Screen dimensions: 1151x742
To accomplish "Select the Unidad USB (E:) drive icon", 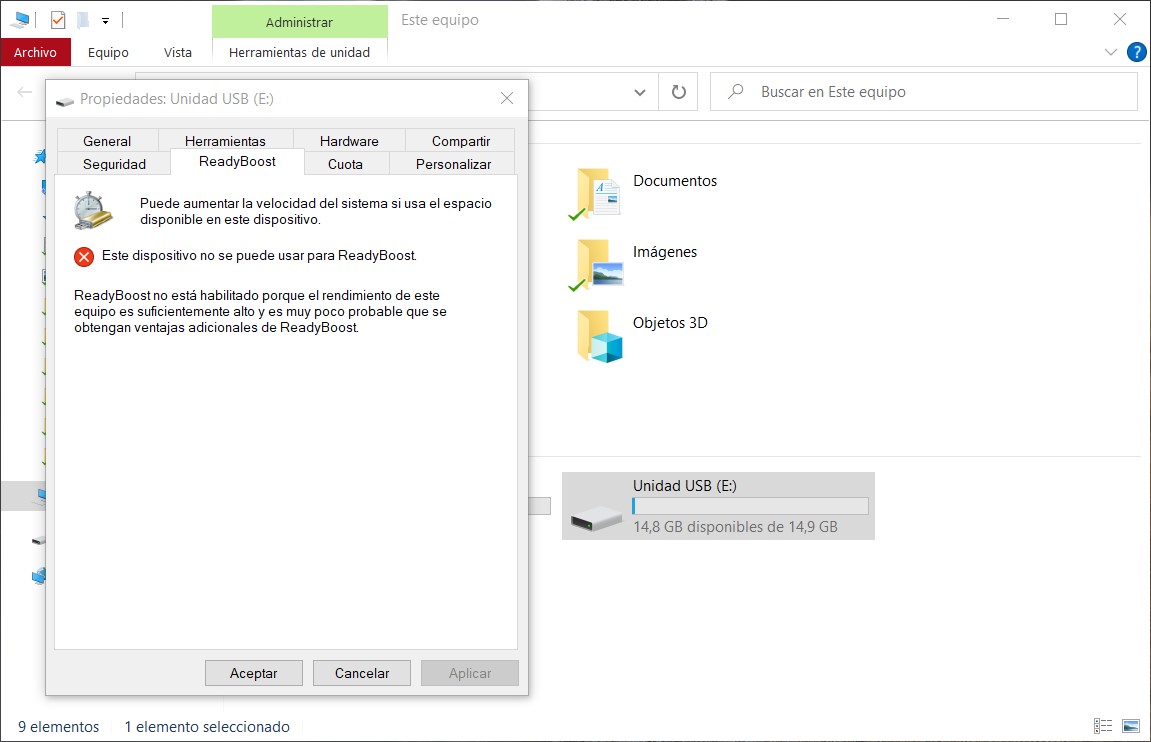I will pyautogui.click(x=596, y=515).
